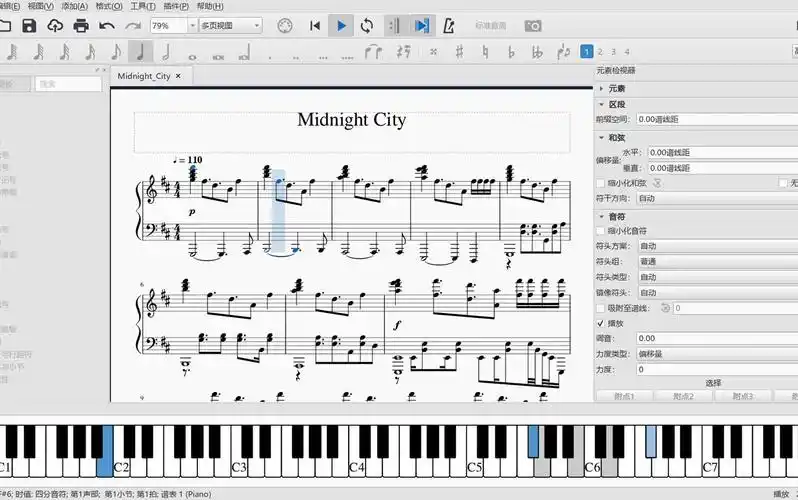This screenshot has width=798, height=500.
Task: Open the 格式(O) menu
Action: [109, 6]
